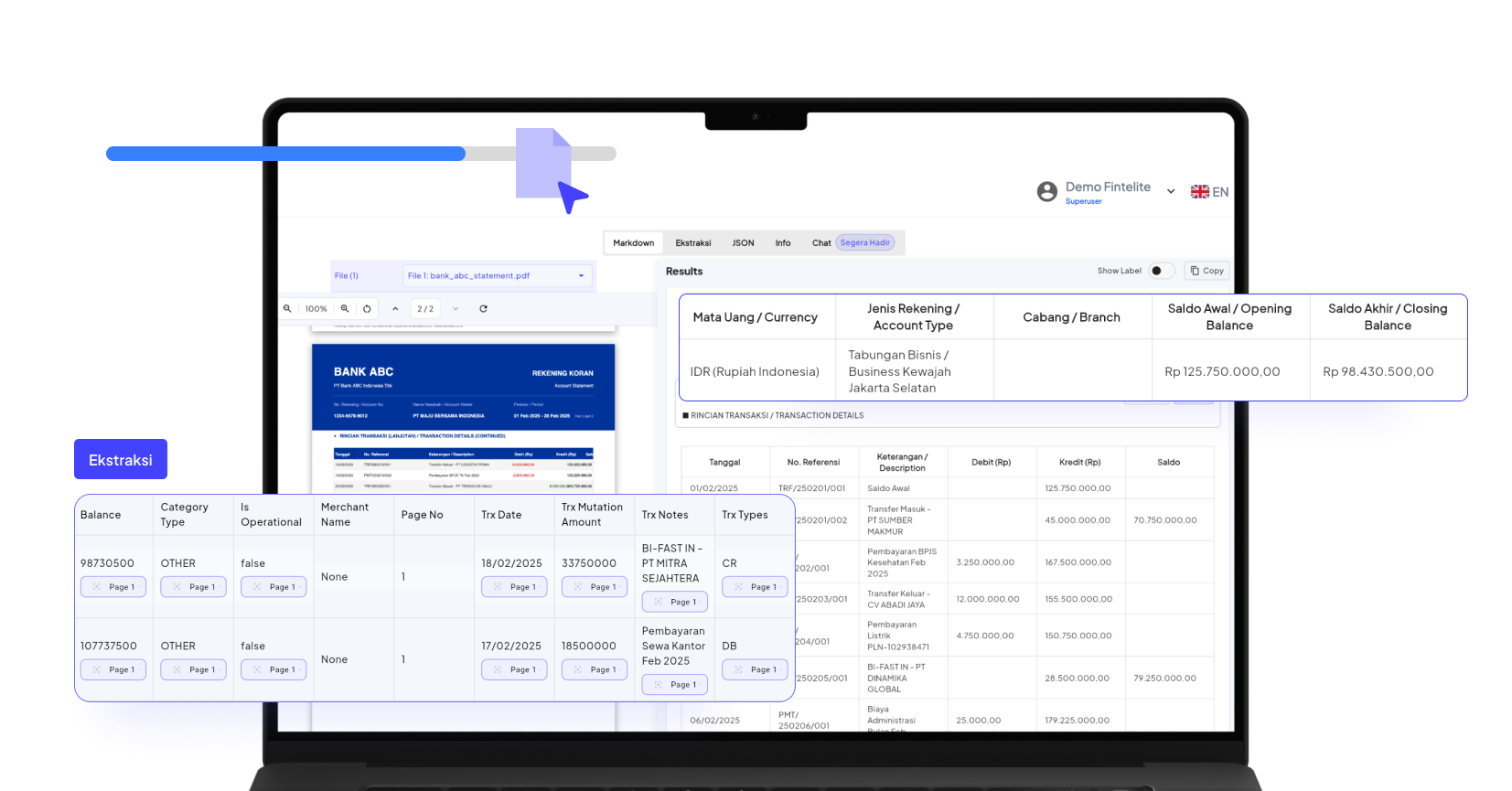
Task: Click Page 1 badge under balance 98730500
Action: click(x=113, y=587)
